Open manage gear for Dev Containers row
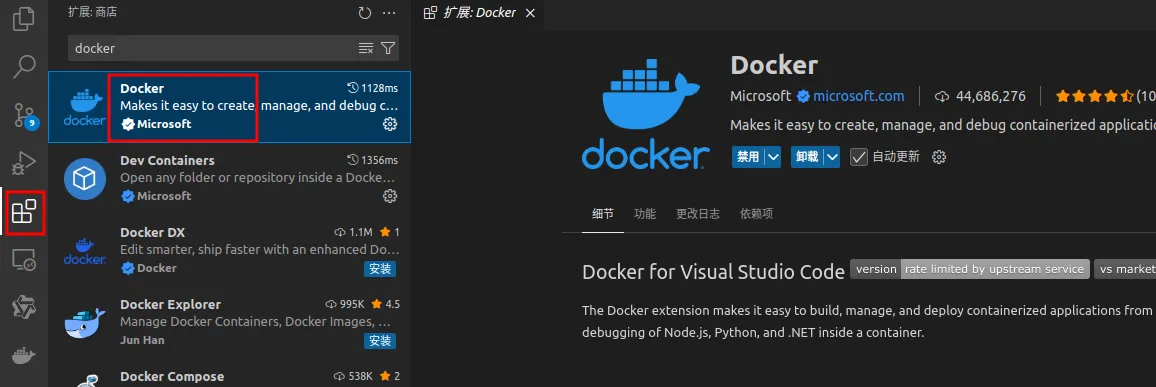The width and height of the screenshot is (1156, 387). pyautogui.click(x=390, y=195)
